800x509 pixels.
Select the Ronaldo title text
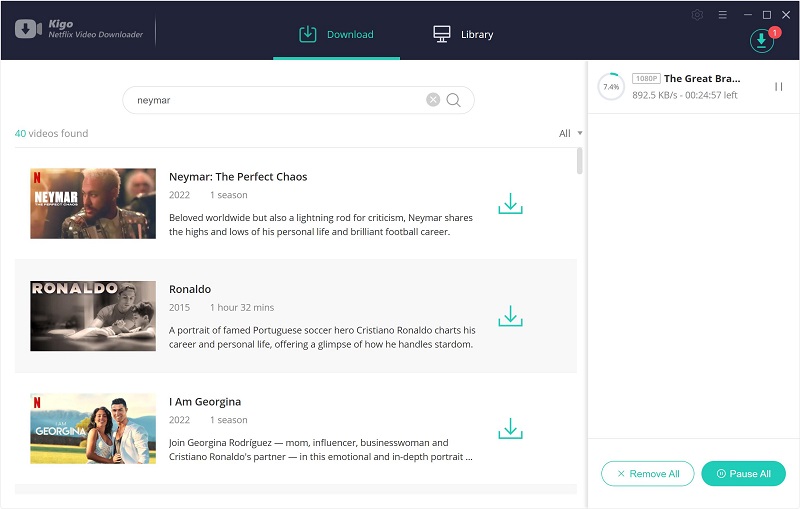pos(190,289)
